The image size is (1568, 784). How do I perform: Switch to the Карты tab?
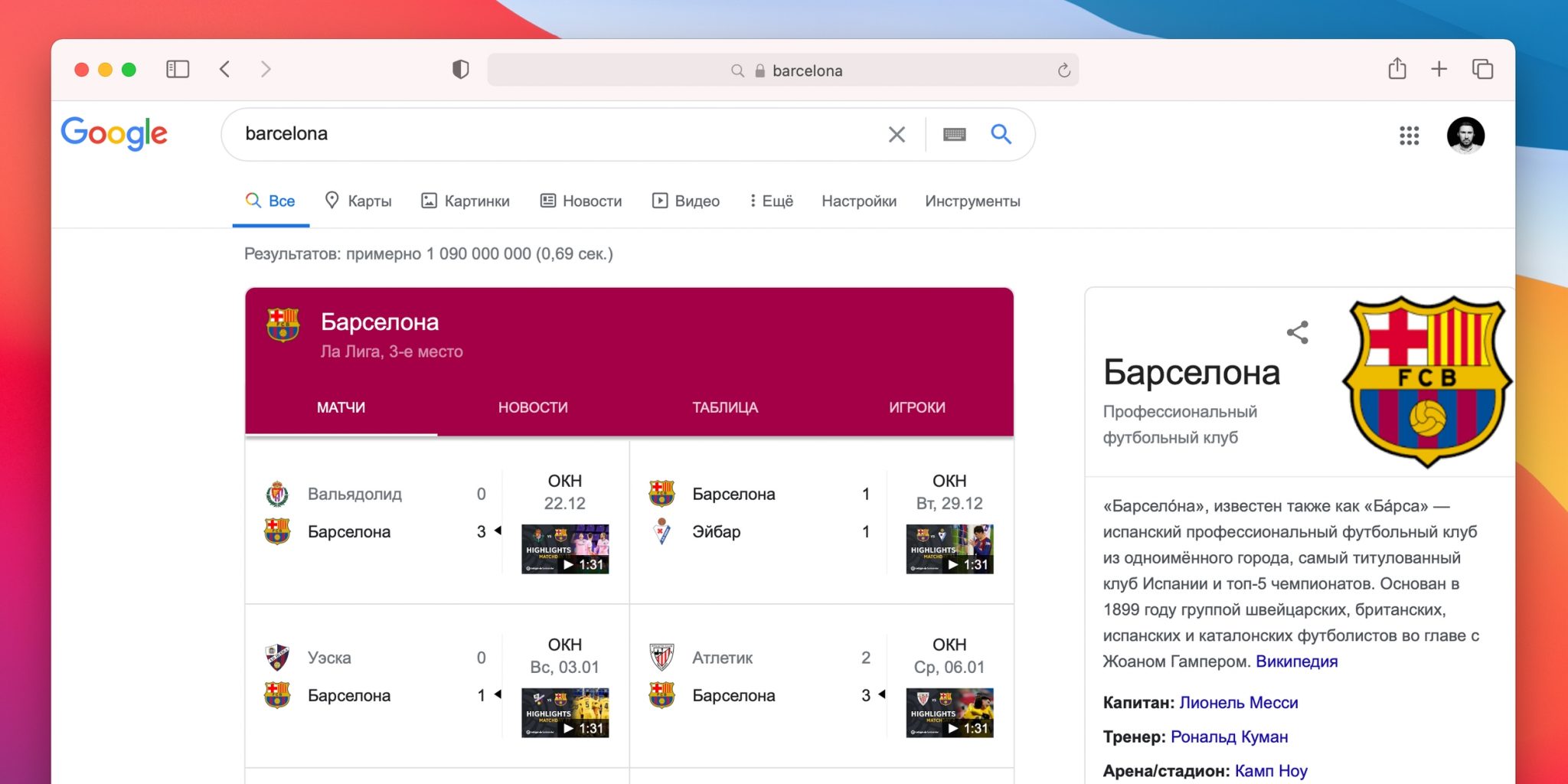click(x=358, y=201)
